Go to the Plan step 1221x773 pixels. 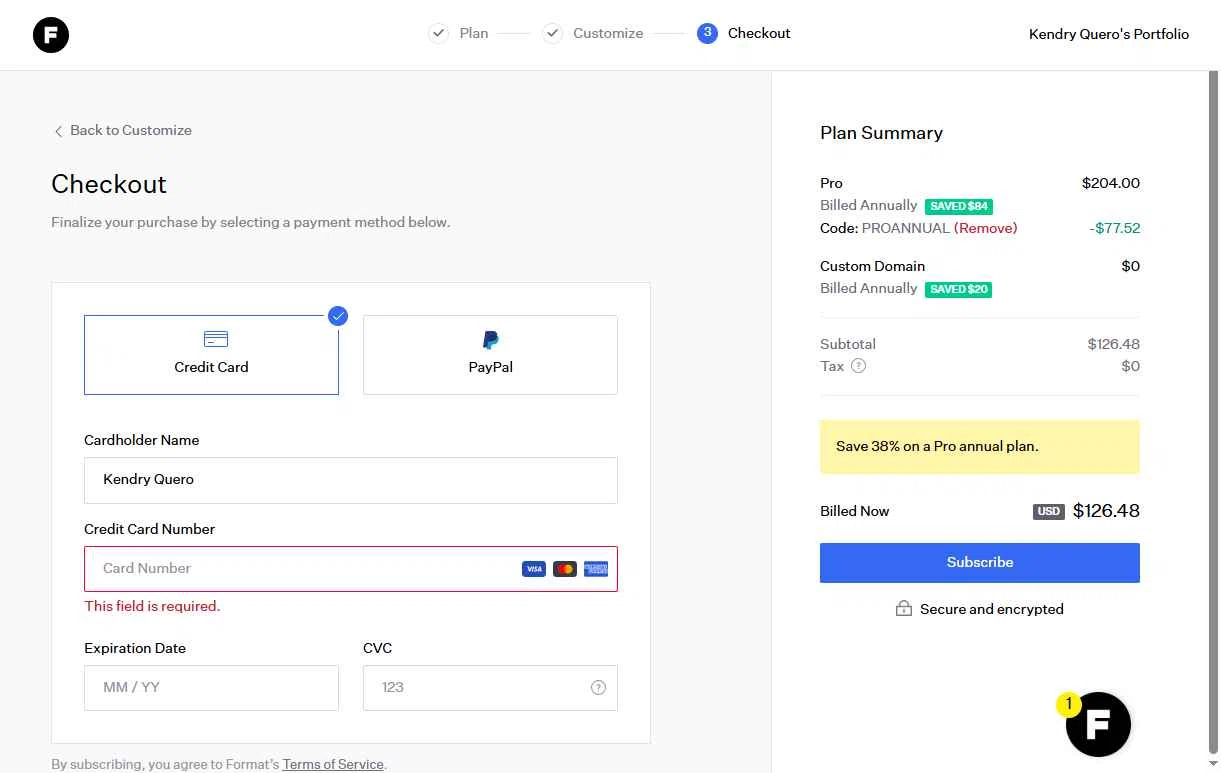(x=474, y=33)
